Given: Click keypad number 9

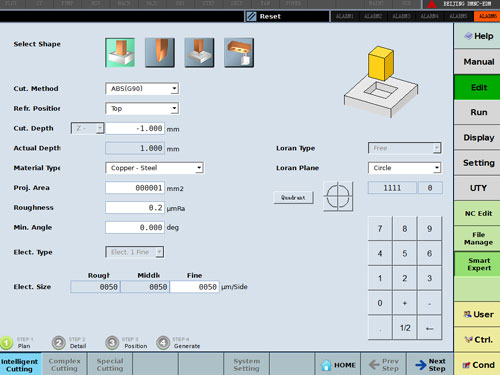Looking at the screenshot, I should coord(430,229).
